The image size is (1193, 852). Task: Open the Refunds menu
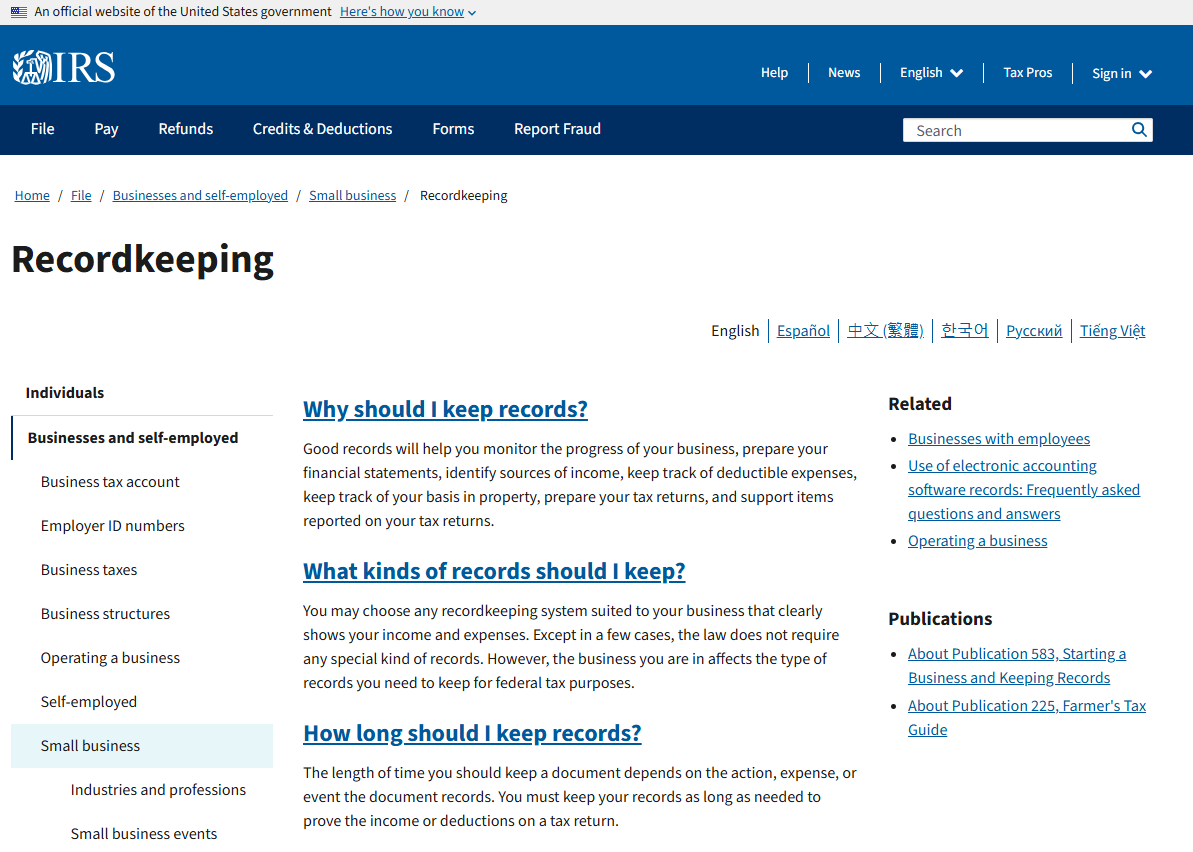click(186, 129)
